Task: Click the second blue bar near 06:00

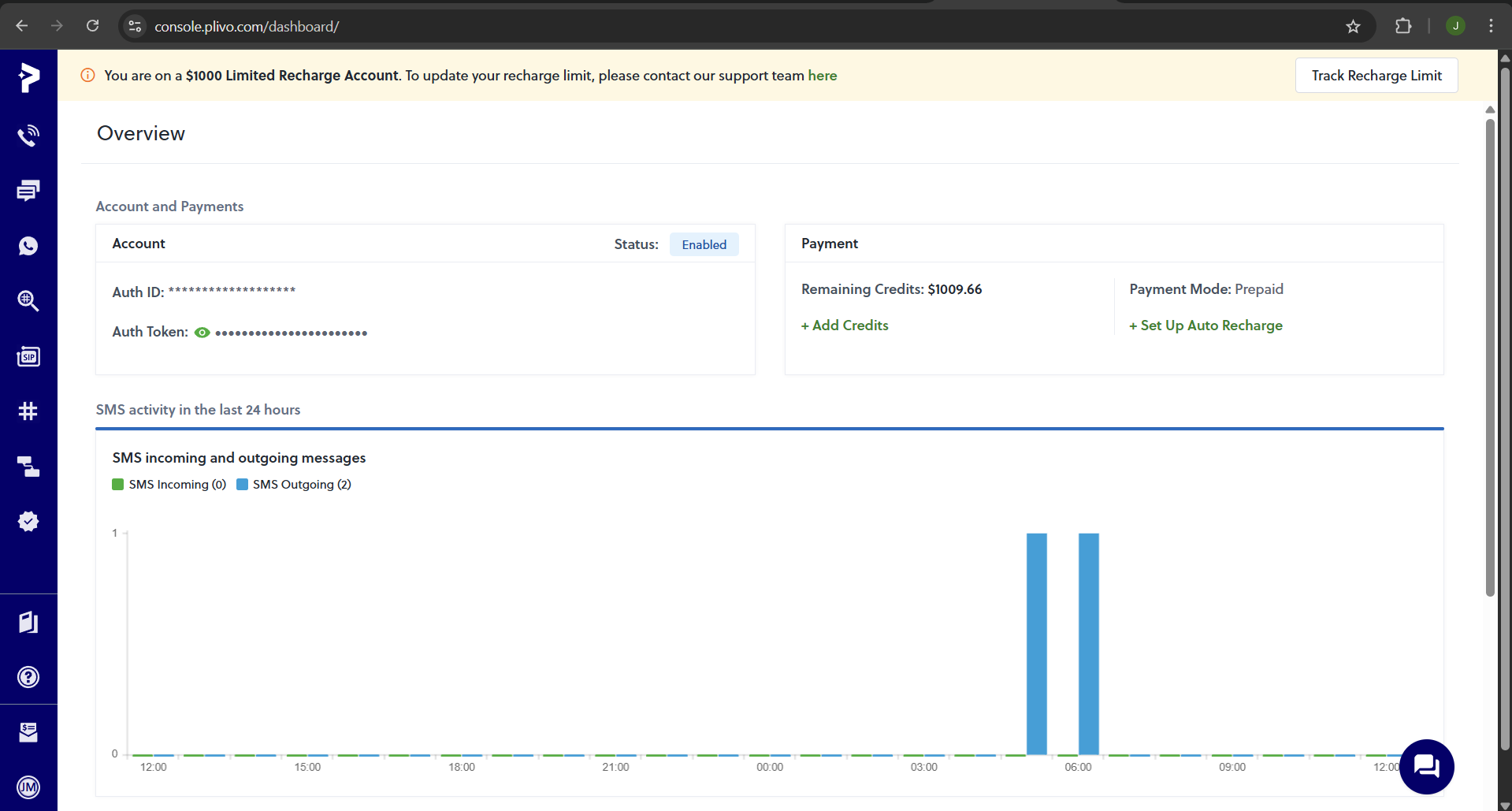Action: point(1089,644)
